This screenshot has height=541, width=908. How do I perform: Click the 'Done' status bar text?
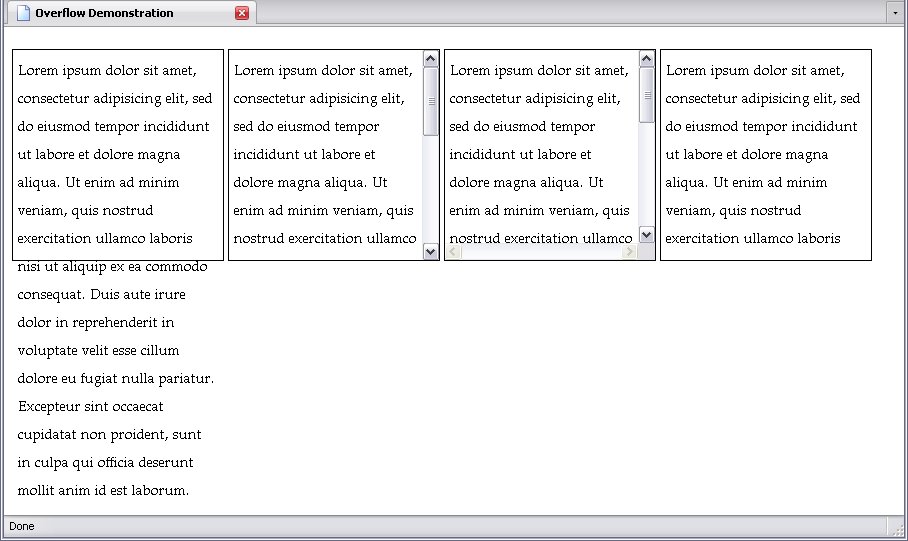(22, 526)
